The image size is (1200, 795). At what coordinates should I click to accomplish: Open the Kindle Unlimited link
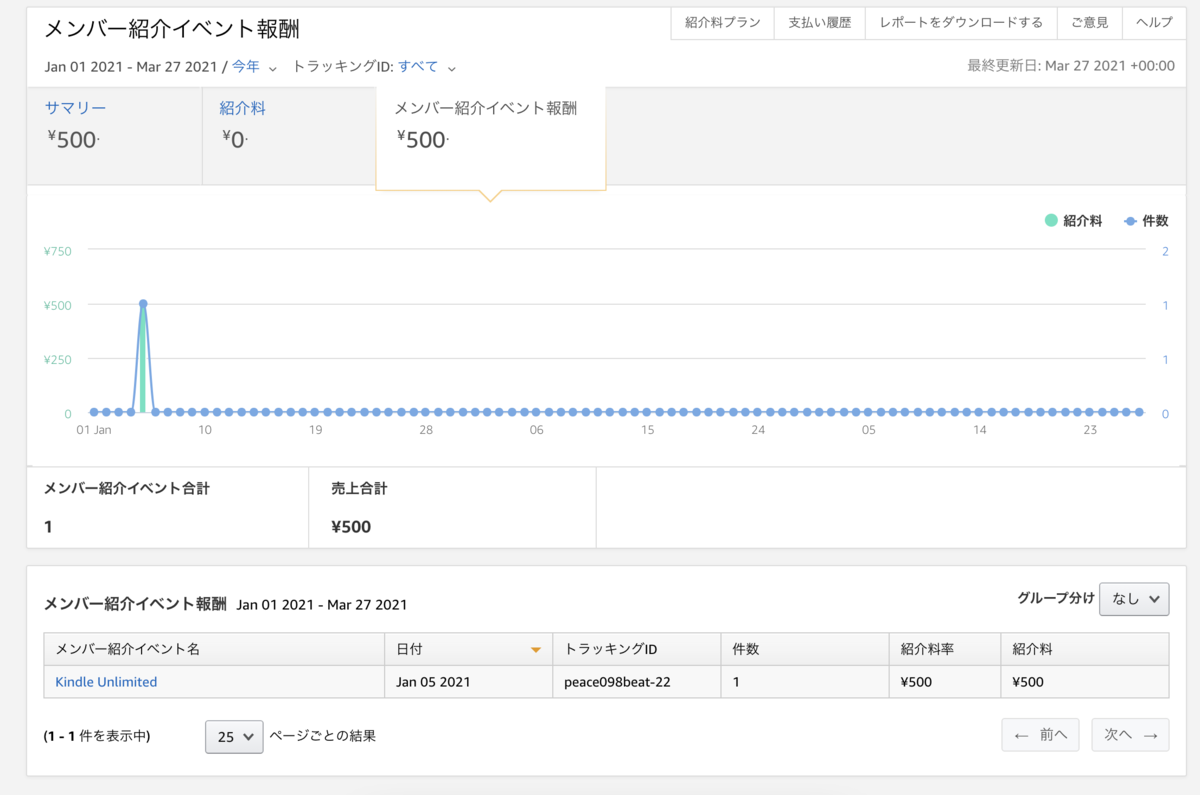pos(106,682)
